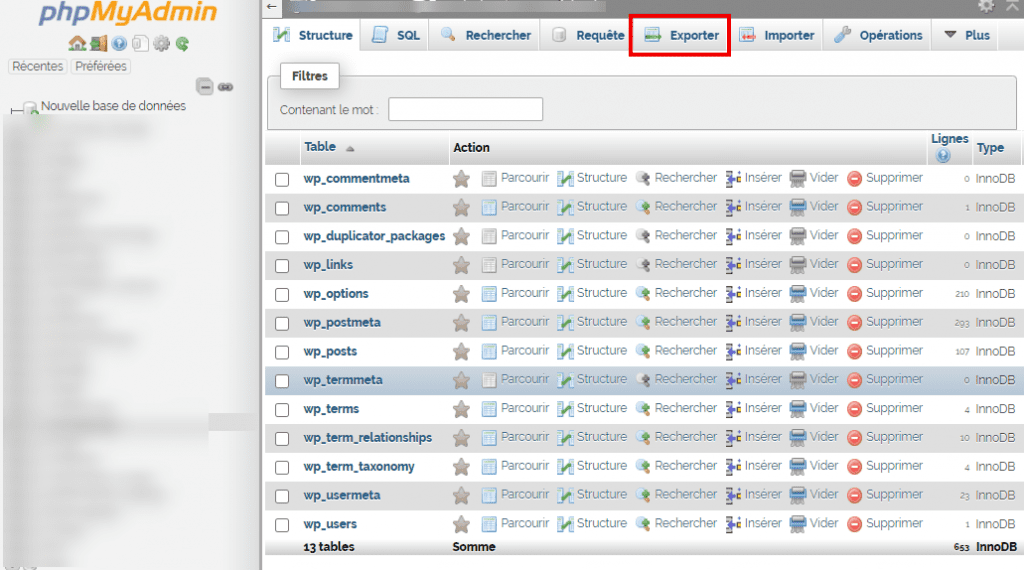Open the Rechercher tab

pyautogui.click(x=485, y=35)
